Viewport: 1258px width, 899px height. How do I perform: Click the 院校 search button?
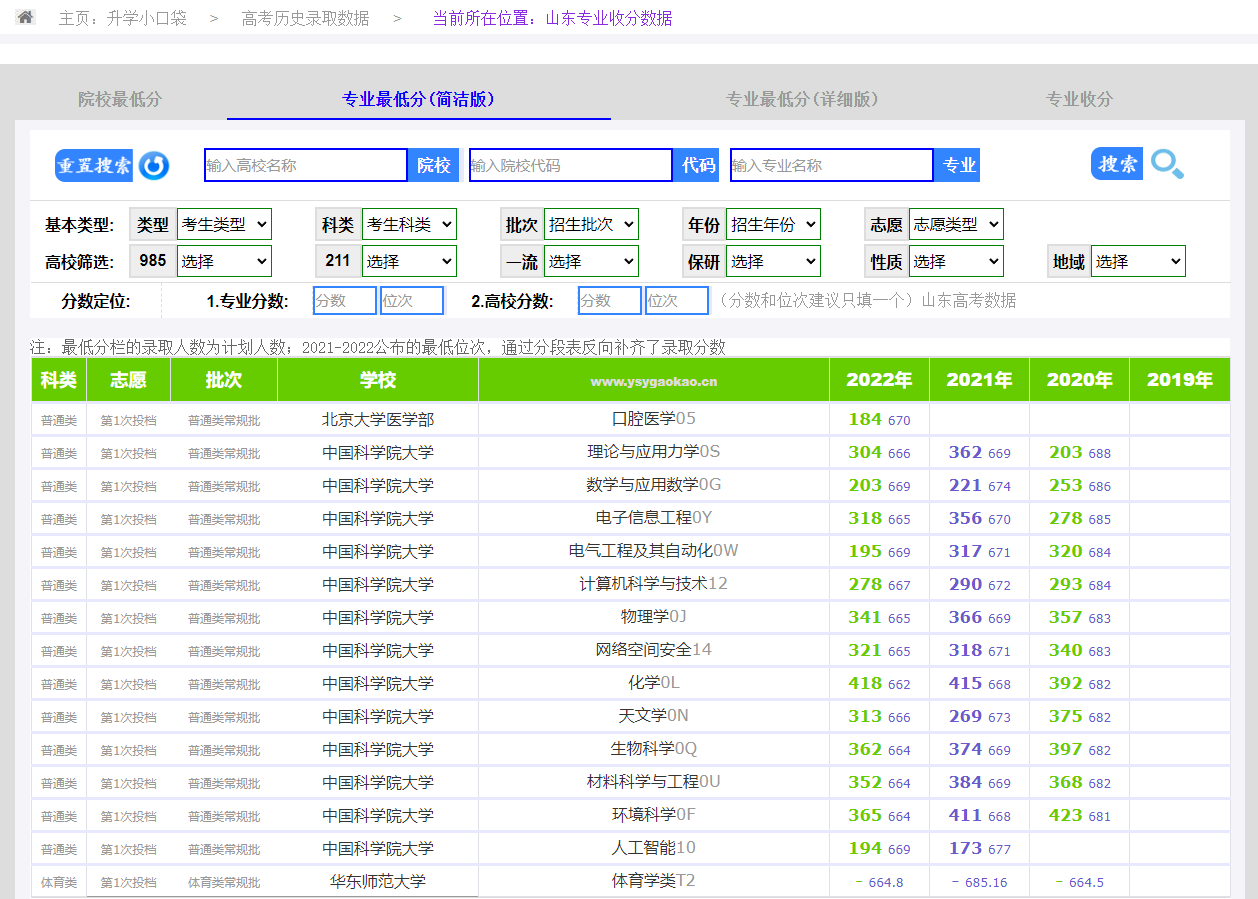coord(433,165)
